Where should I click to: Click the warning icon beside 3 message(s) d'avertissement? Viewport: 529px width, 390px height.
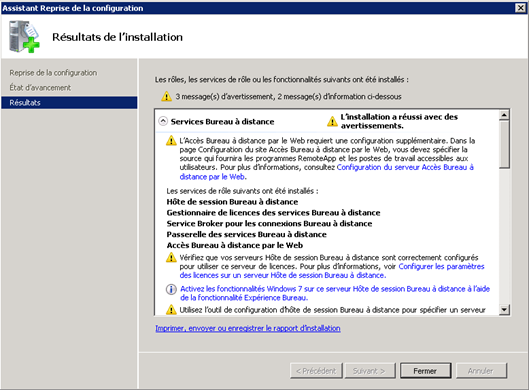[166, 96]
